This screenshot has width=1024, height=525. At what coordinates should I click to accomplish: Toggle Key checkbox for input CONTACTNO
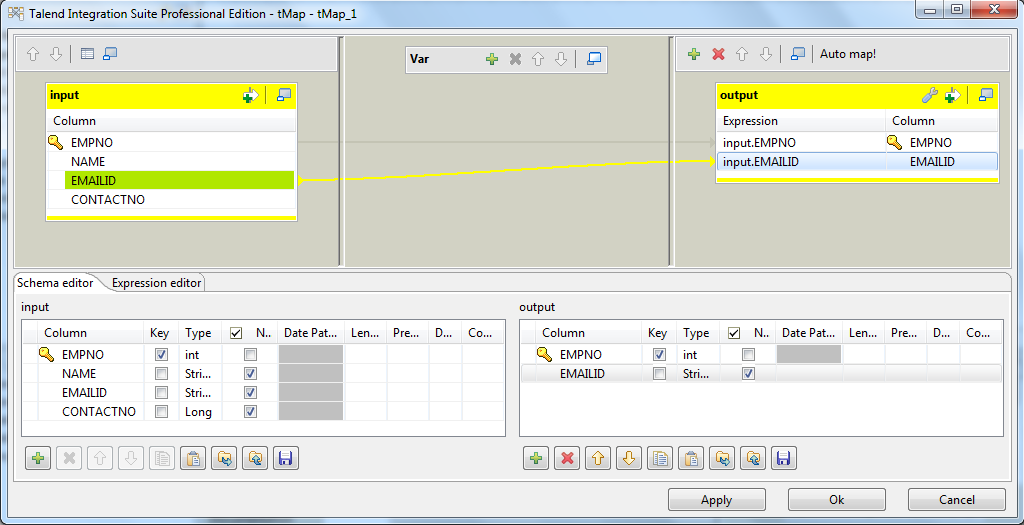[161, 411]
